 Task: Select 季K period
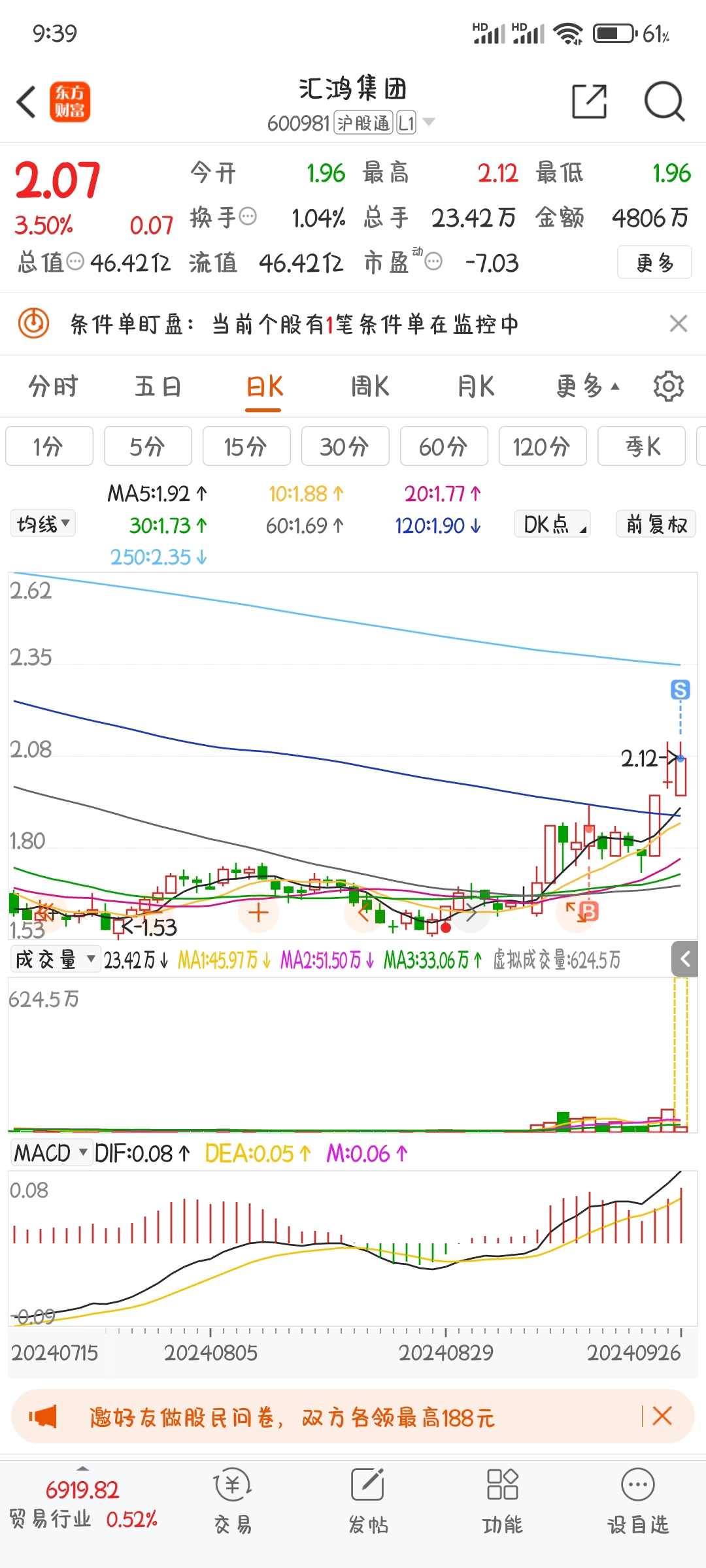(x=641, y=446)
